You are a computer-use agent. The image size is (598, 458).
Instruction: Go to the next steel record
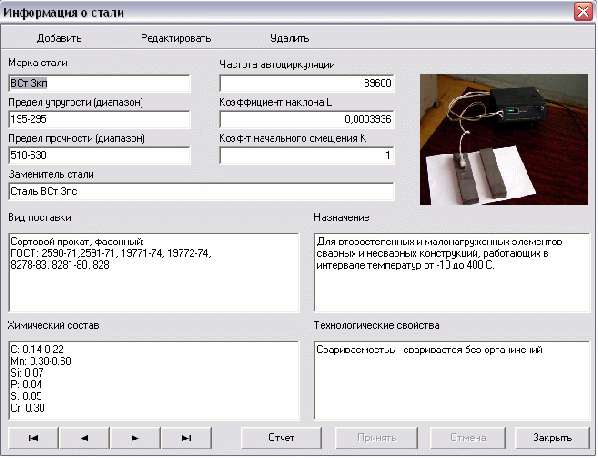[135, 438]
